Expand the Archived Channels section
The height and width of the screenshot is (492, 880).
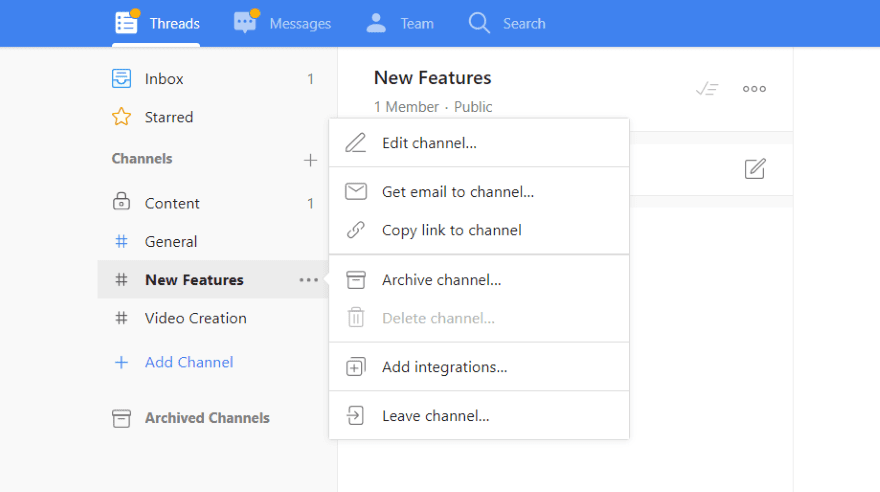pos(206,418)
